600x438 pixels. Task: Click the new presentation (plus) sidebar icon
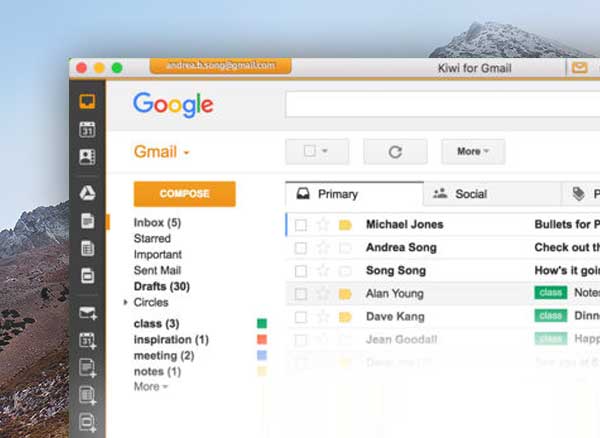[88, 423]
